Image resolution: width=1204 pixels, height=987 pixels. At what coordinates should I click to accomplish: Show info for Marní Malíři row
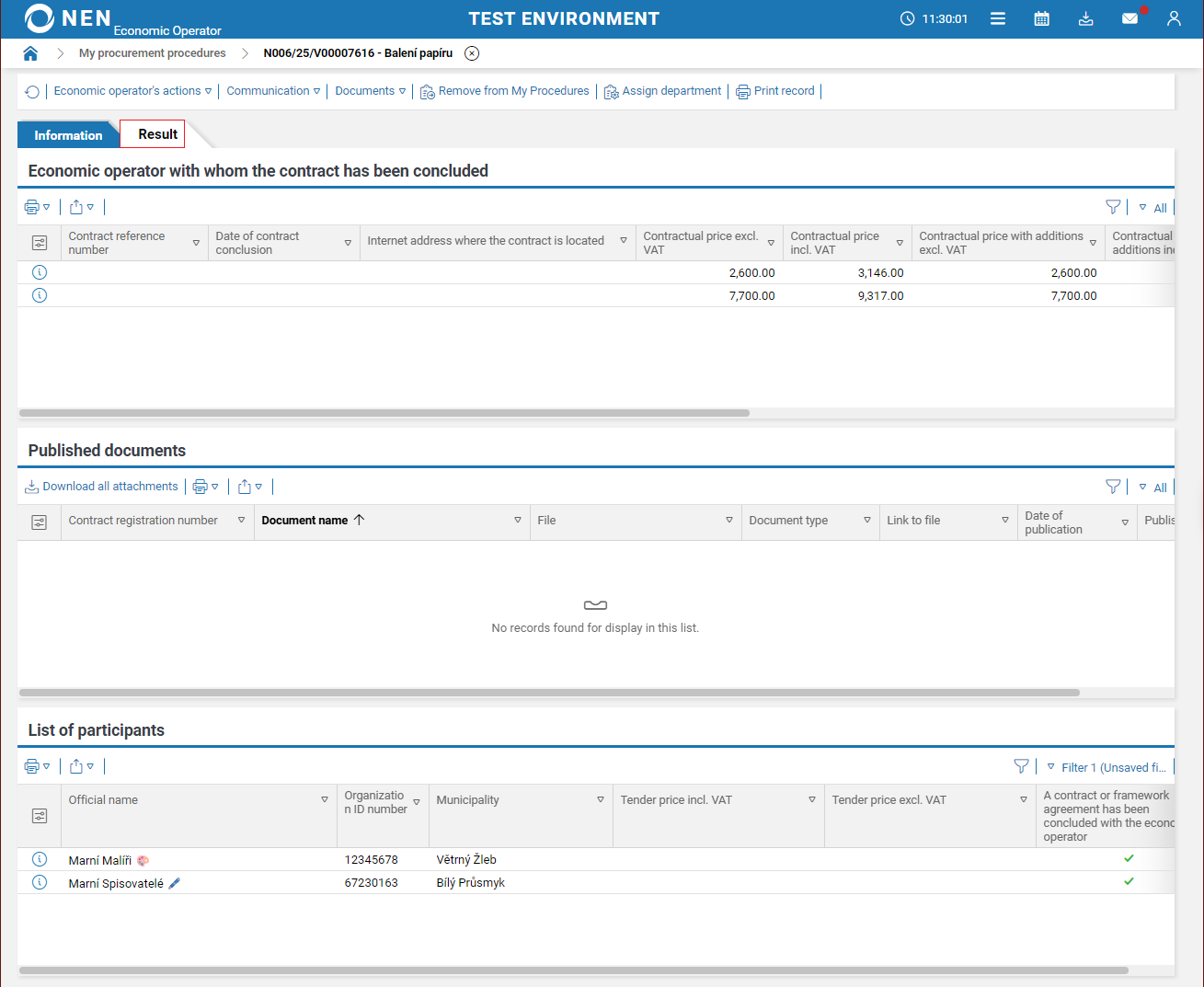[40, 859]
